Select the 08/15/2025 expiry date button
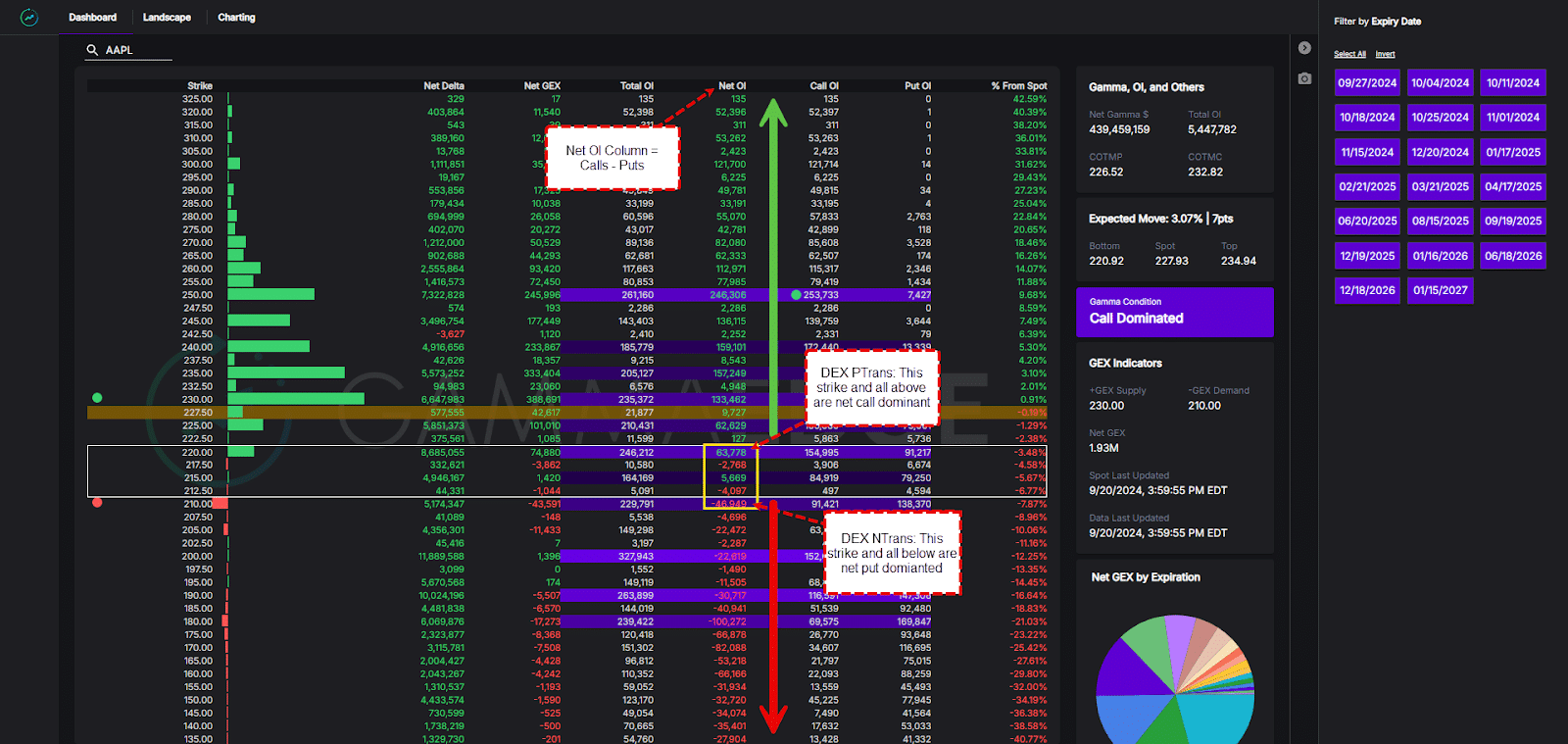This screenshot has width=1568, height=744. (x=1441, y=221)
